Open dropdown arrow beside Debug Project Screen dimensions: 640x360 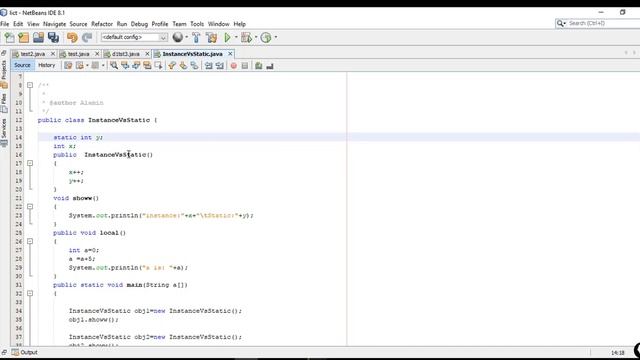pos(256,37)
